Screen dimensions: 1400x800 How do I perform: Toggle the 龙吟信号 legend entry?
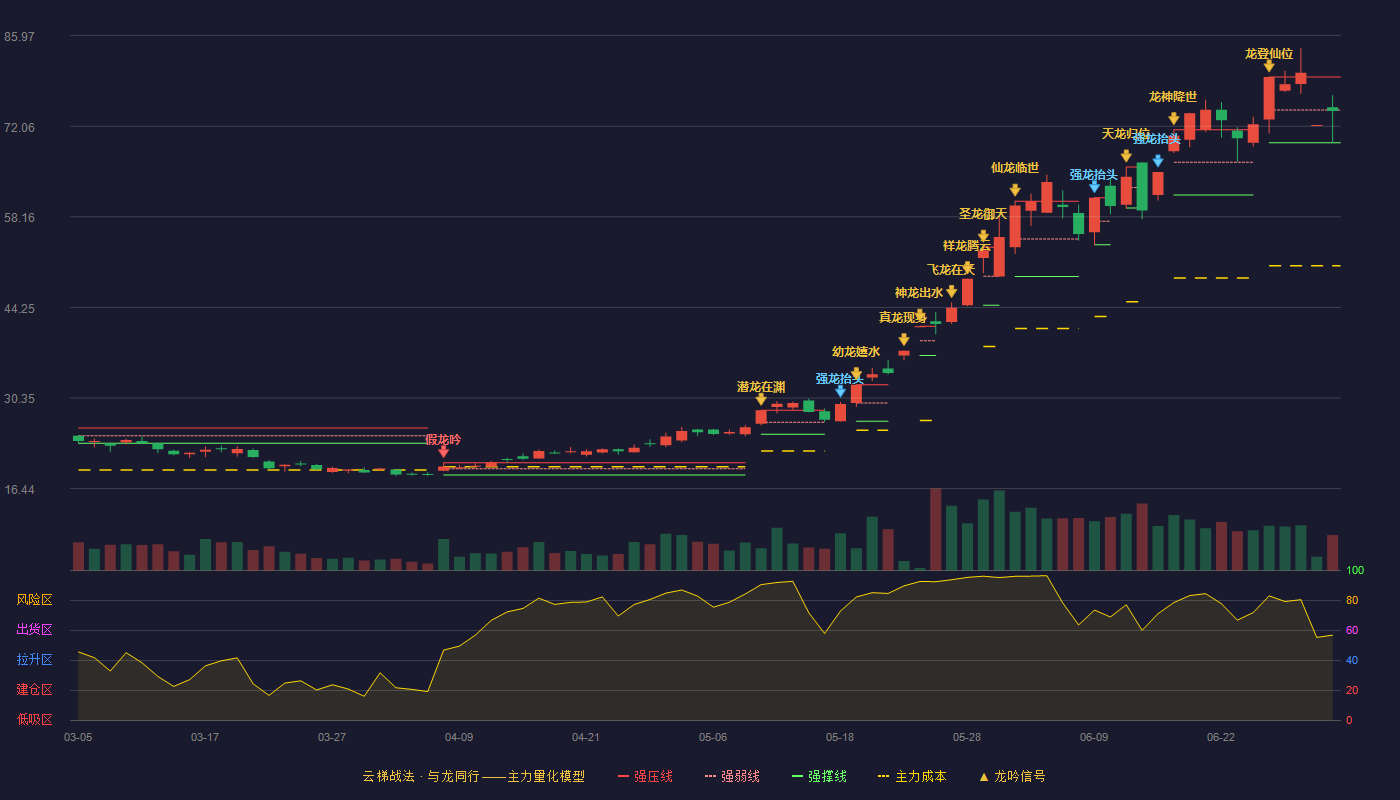coord(1012,776)
